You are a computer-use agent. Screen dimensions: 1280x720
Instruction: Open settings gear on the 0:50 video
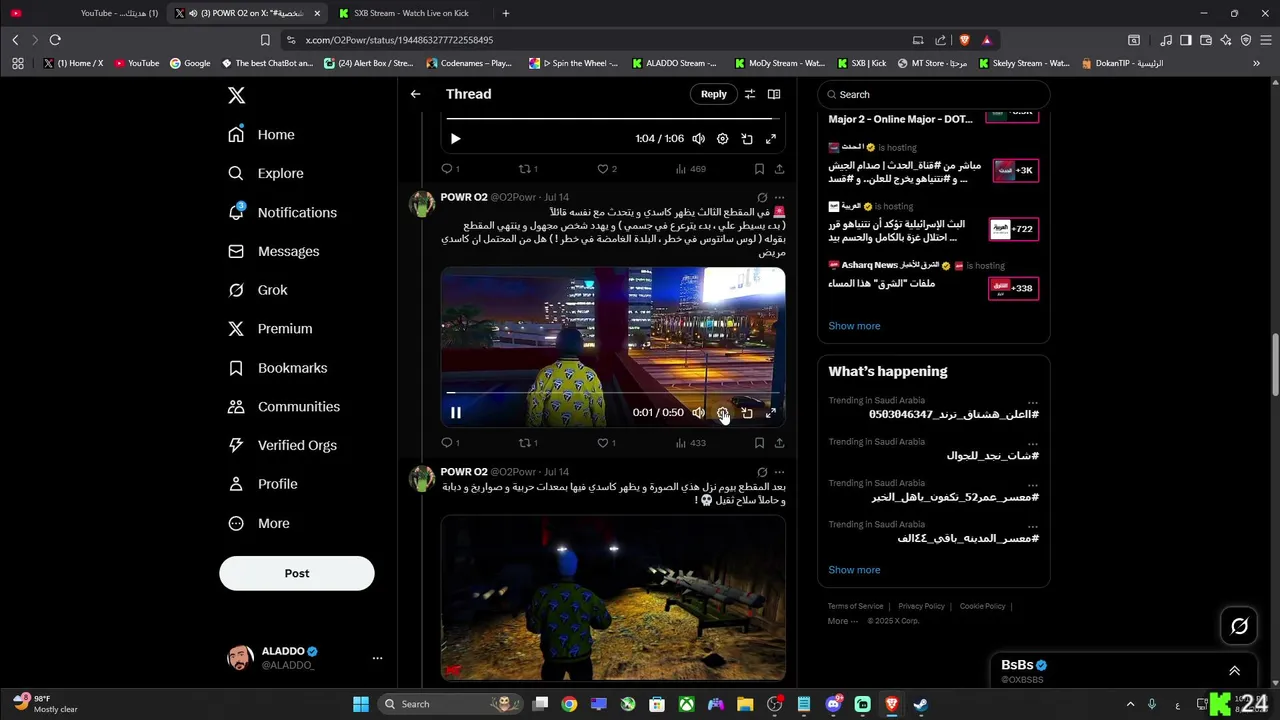[722, 413]
